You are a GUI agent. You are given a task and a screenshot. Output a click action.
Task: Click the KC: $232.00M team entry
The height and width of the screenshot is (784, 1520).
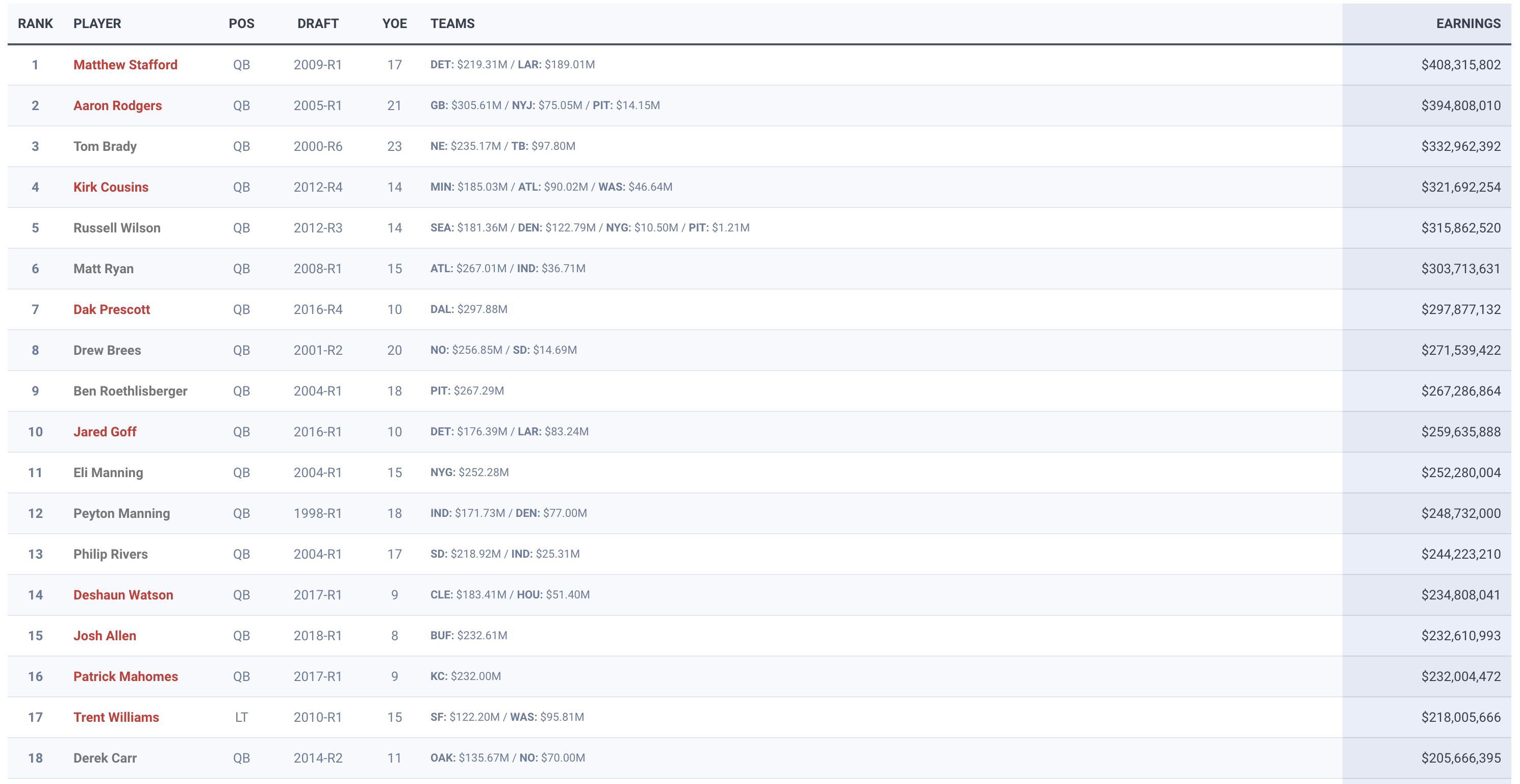[466, 676]
